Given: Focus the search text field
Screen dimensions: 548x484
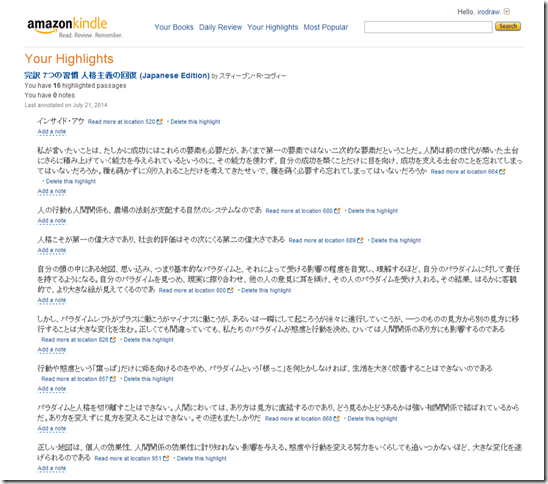Looking at the screenshot, I should tap(428, 27).
